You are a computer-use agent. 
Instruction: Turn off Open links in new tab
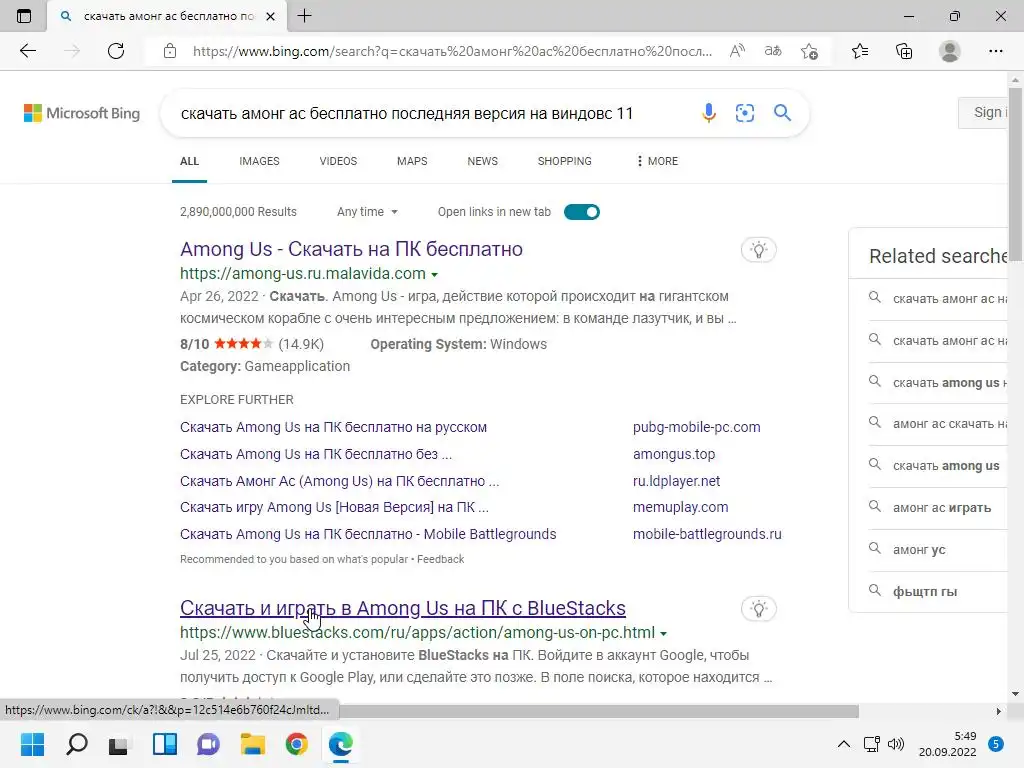(x=582, y=212)
